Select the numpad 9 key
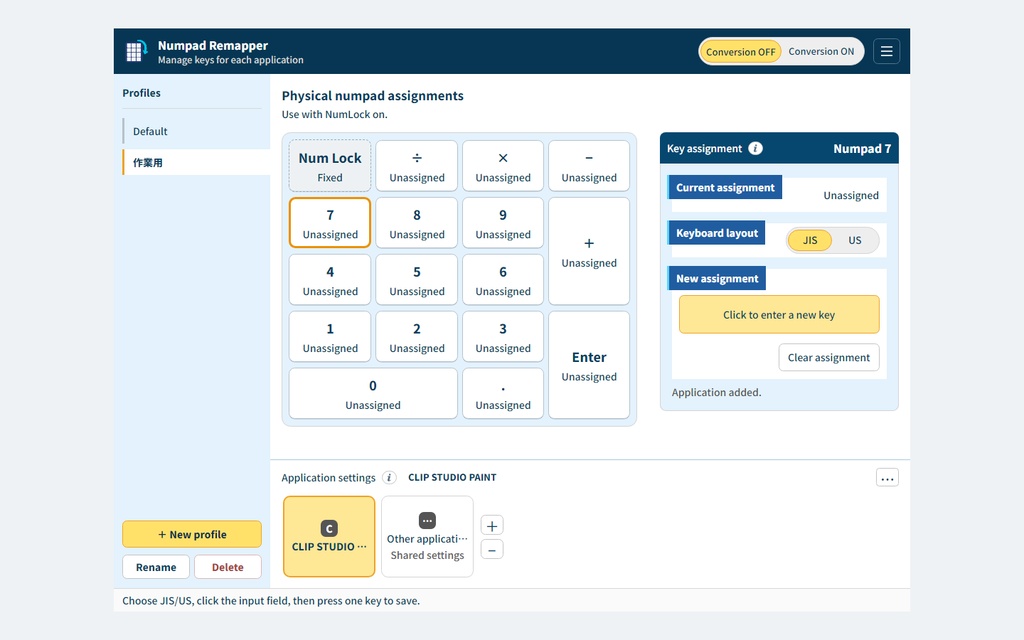 tap(503, 223)
